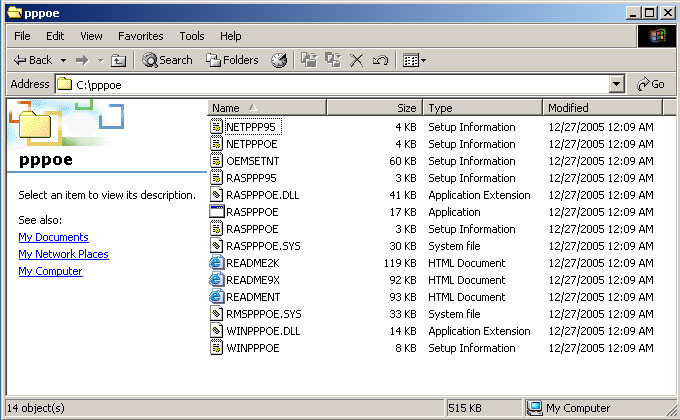Click the window resize grip corner

click(671, 410)
